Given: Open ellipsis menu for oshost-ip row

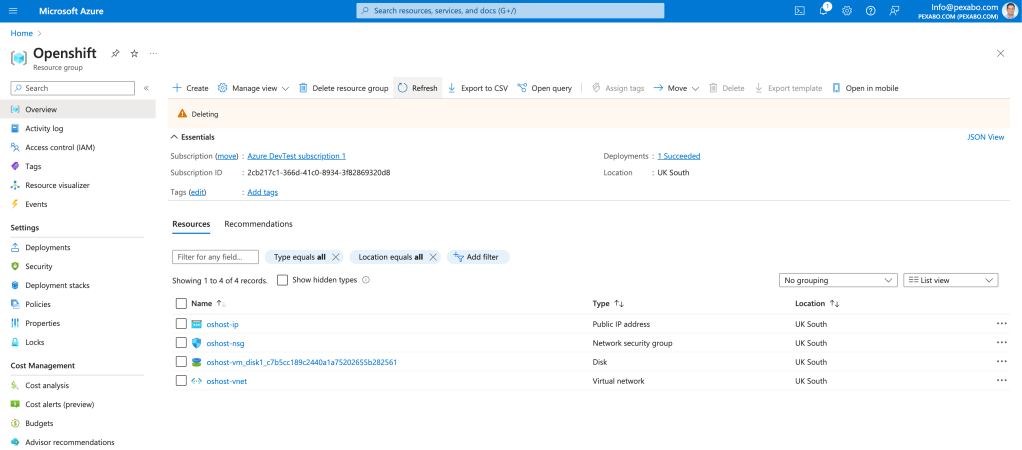Looking at the screenshot, I should (x=1001, y=324).
